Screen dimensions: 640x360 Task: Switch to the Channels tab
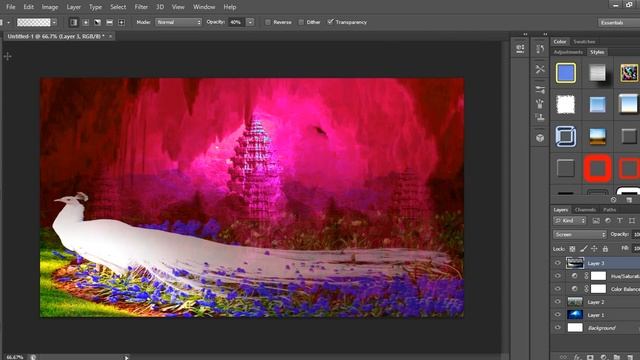click(585, 210)
